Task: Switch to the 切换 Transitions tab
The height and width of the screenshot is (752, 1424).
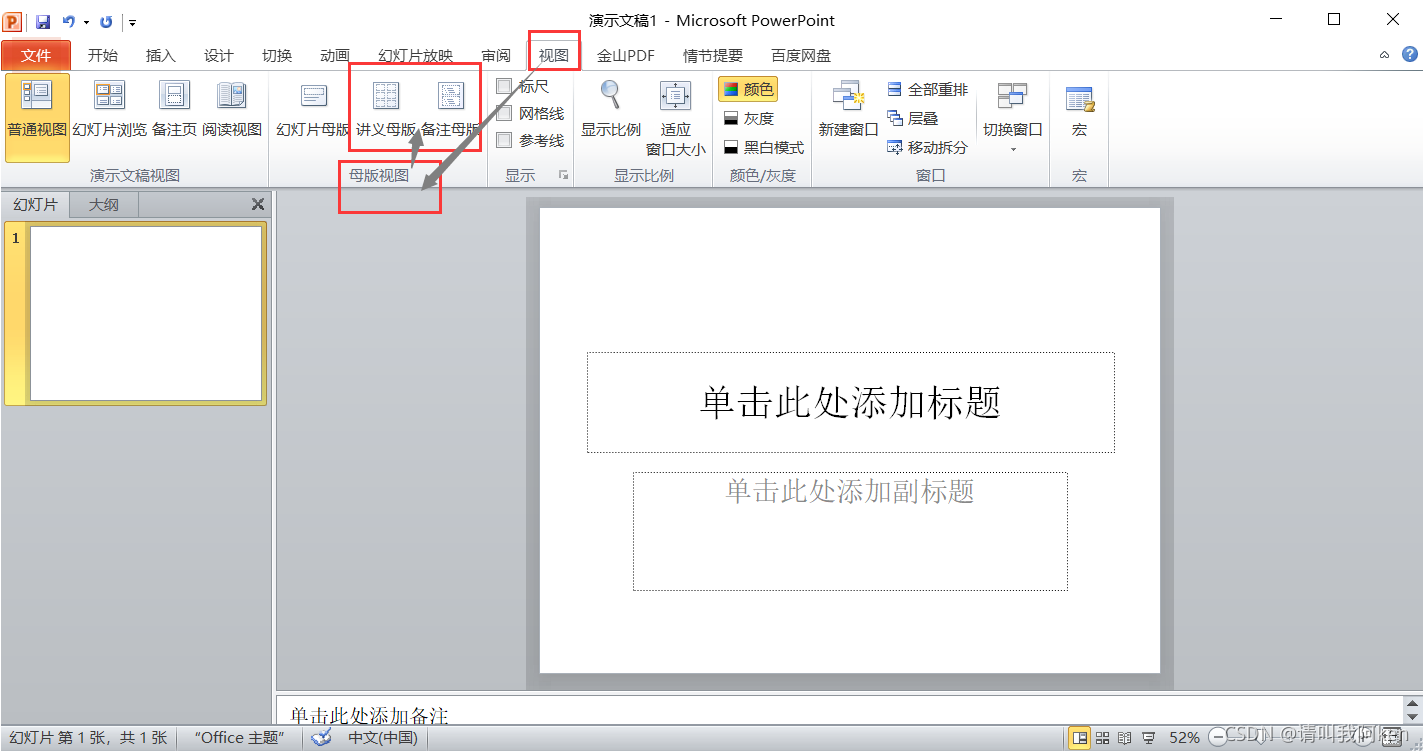Action: tap(276, 55)
